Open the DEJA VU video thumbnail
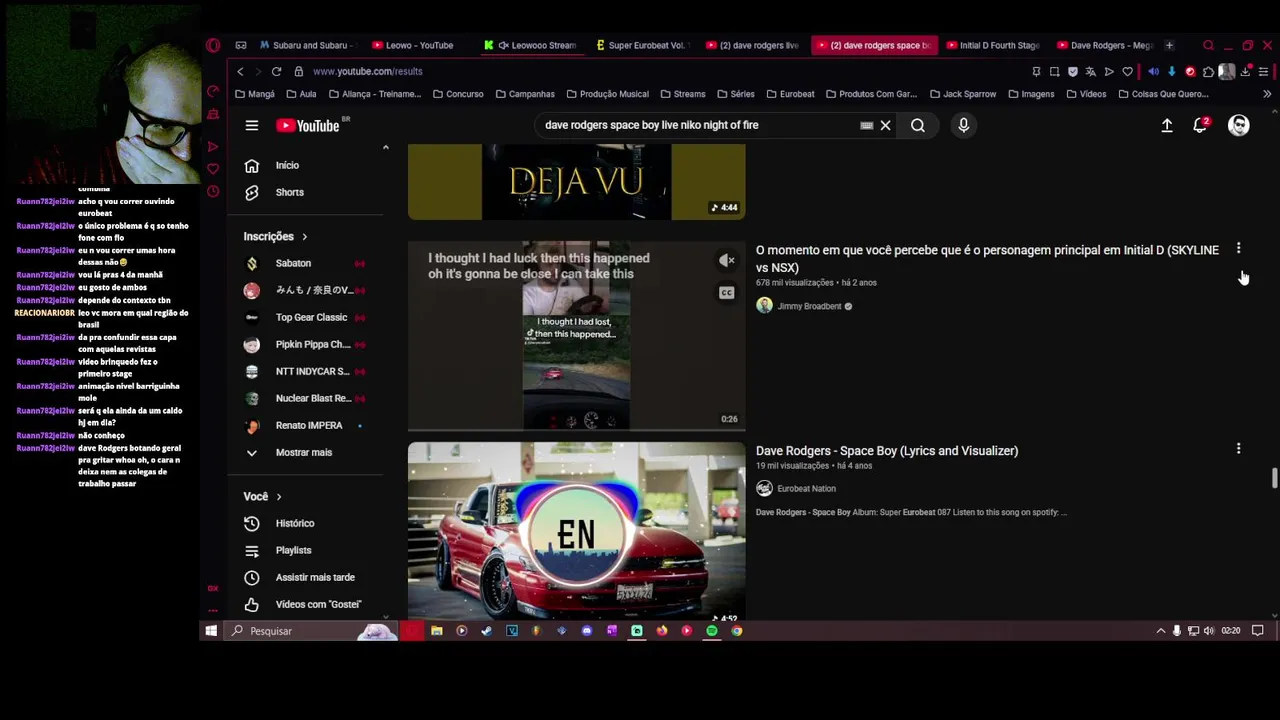This screenshot has width=1280, height=720. tap(576, 181)
